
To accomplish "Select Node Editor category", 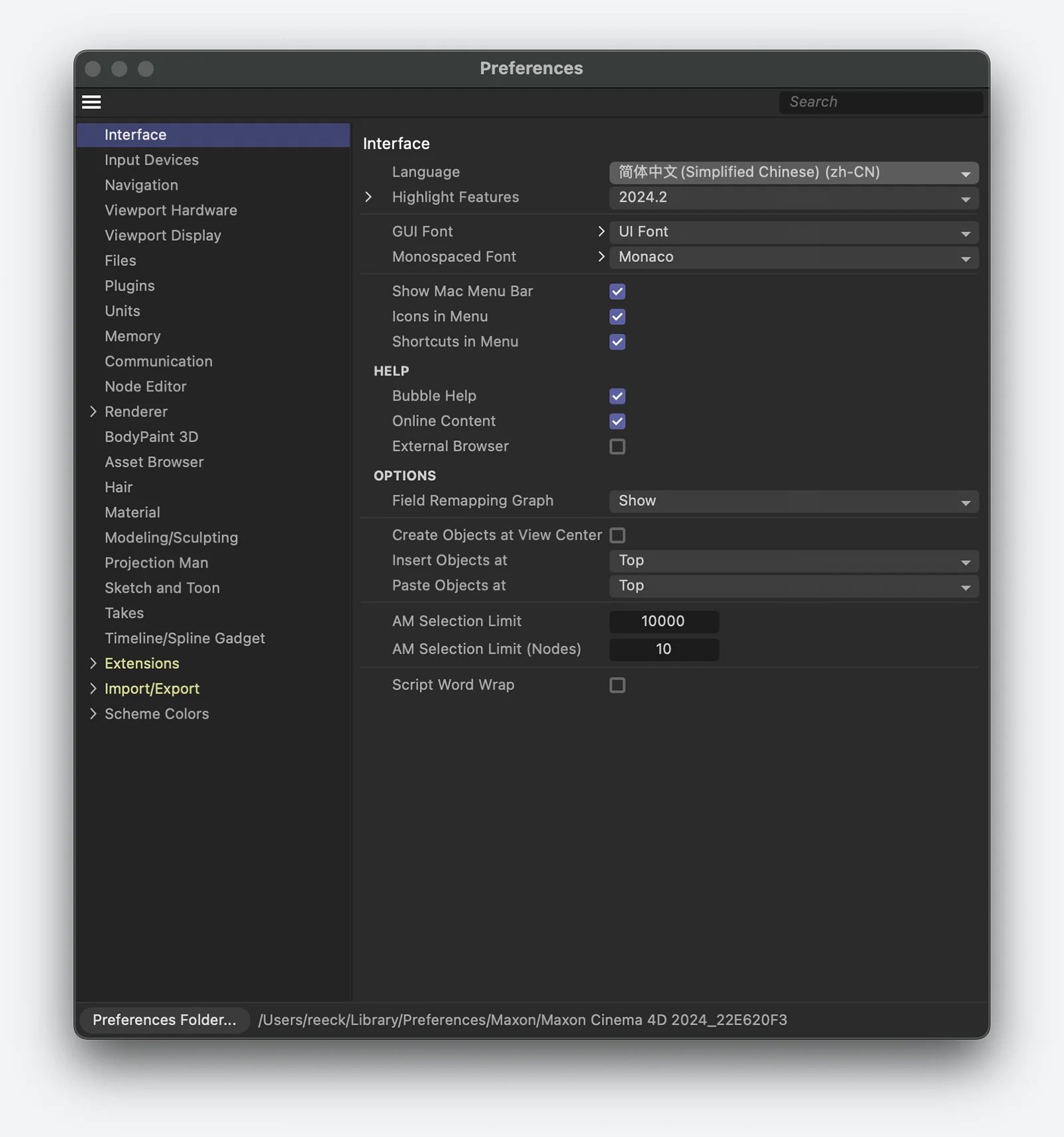I will (145, 386).
